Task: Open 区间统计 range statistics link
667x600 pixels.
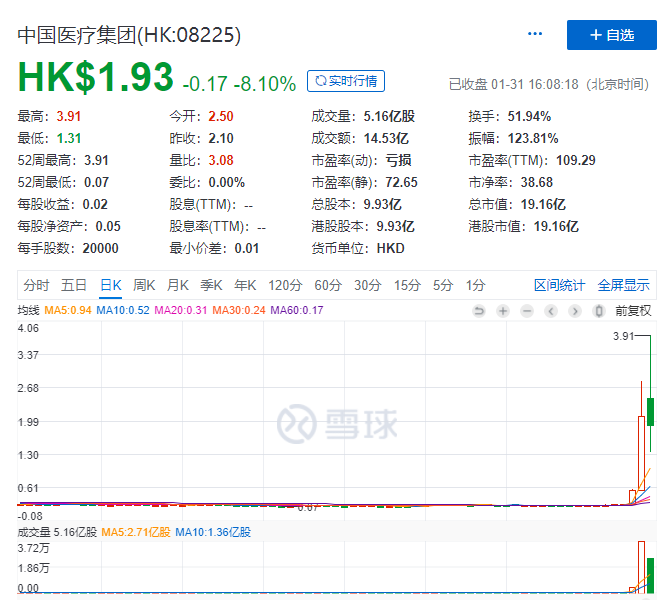Action: click(x=559, y=285)
